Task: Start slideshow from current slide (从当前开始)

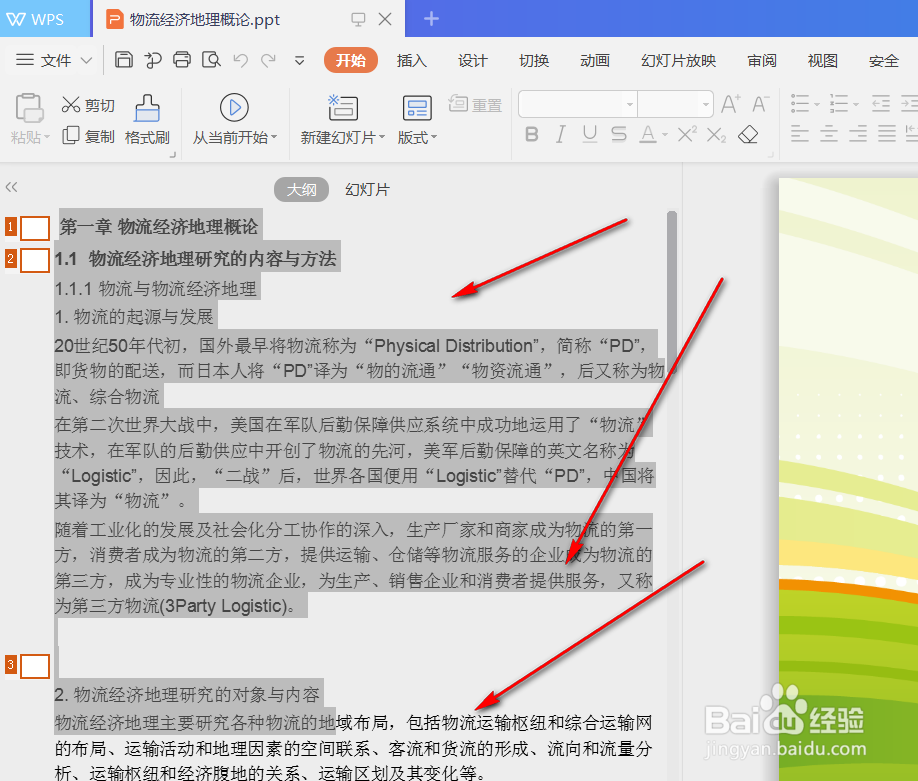Action: tap(233, 120)
